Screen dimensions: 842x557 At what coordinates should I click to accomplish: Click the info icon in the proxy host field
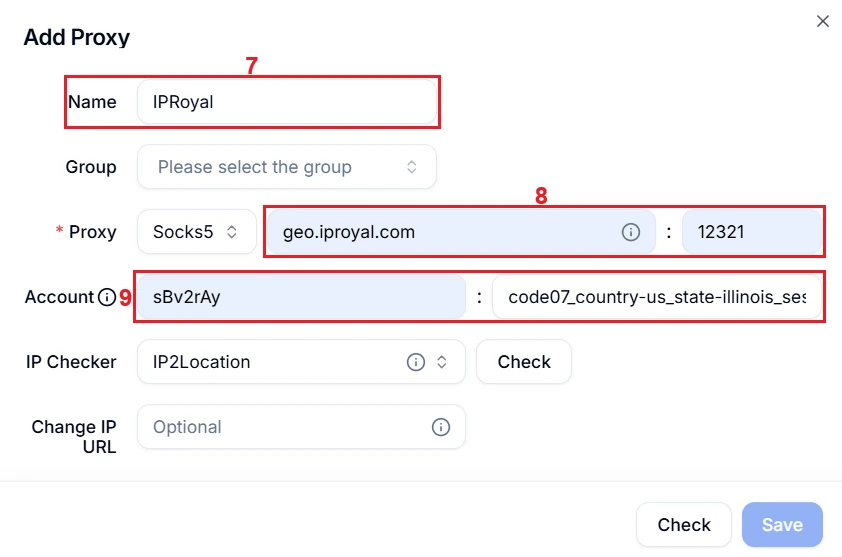point(631,232)
